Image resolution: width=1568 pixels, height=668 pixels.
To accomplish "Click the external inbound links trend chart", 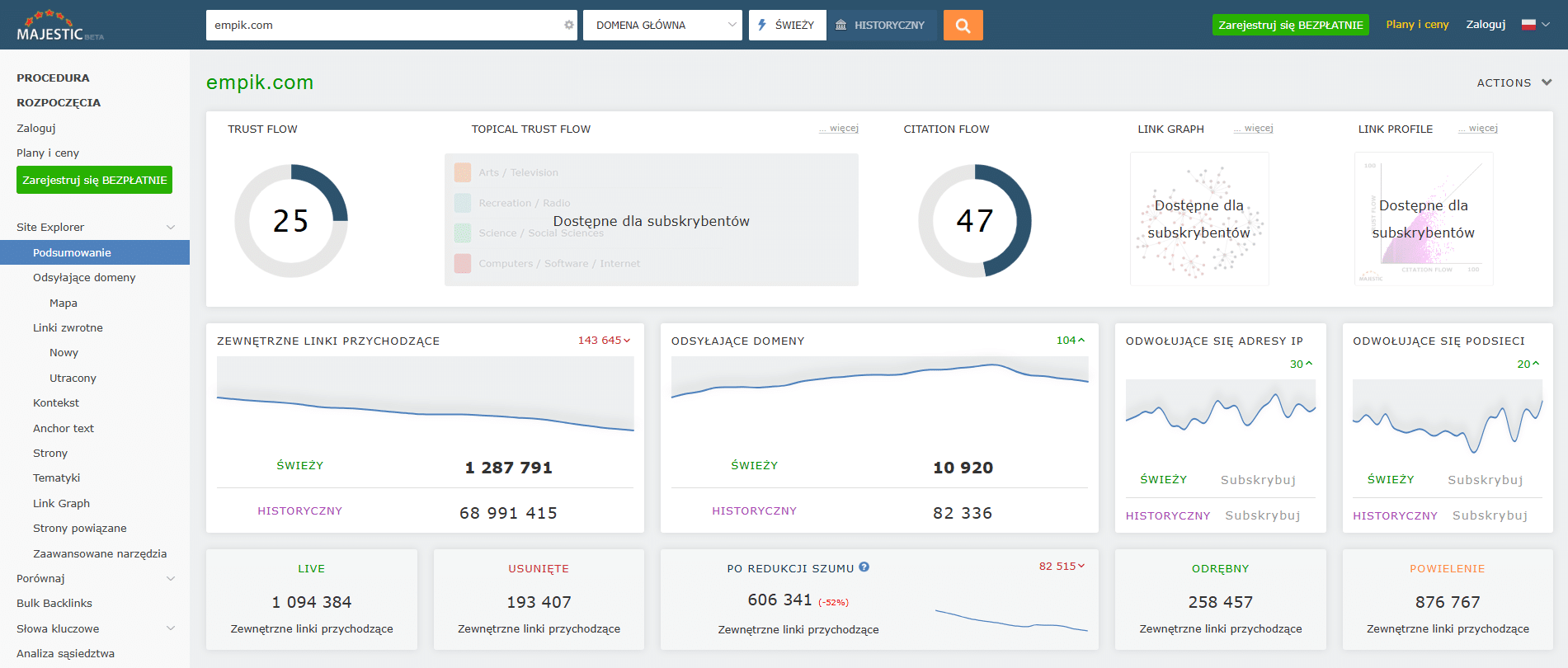I will click(x=425, y=394).
